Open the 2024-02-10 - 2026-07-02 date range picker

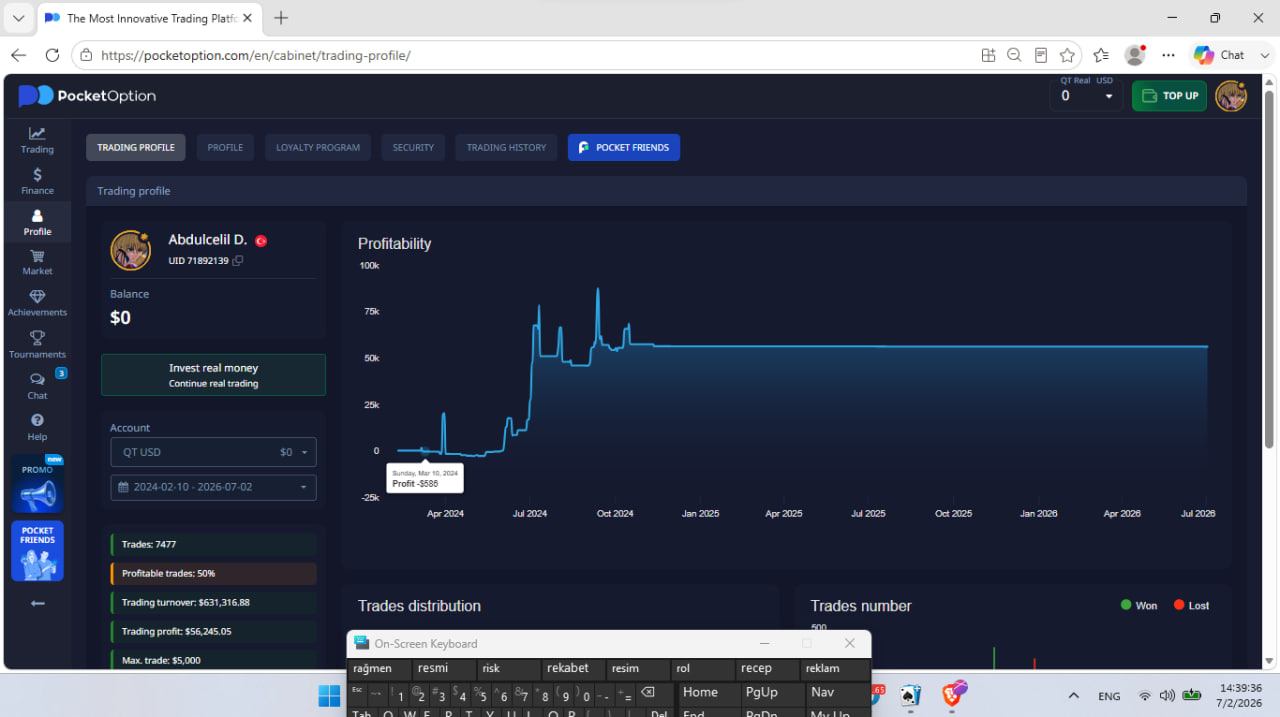(x=213, y=487)
